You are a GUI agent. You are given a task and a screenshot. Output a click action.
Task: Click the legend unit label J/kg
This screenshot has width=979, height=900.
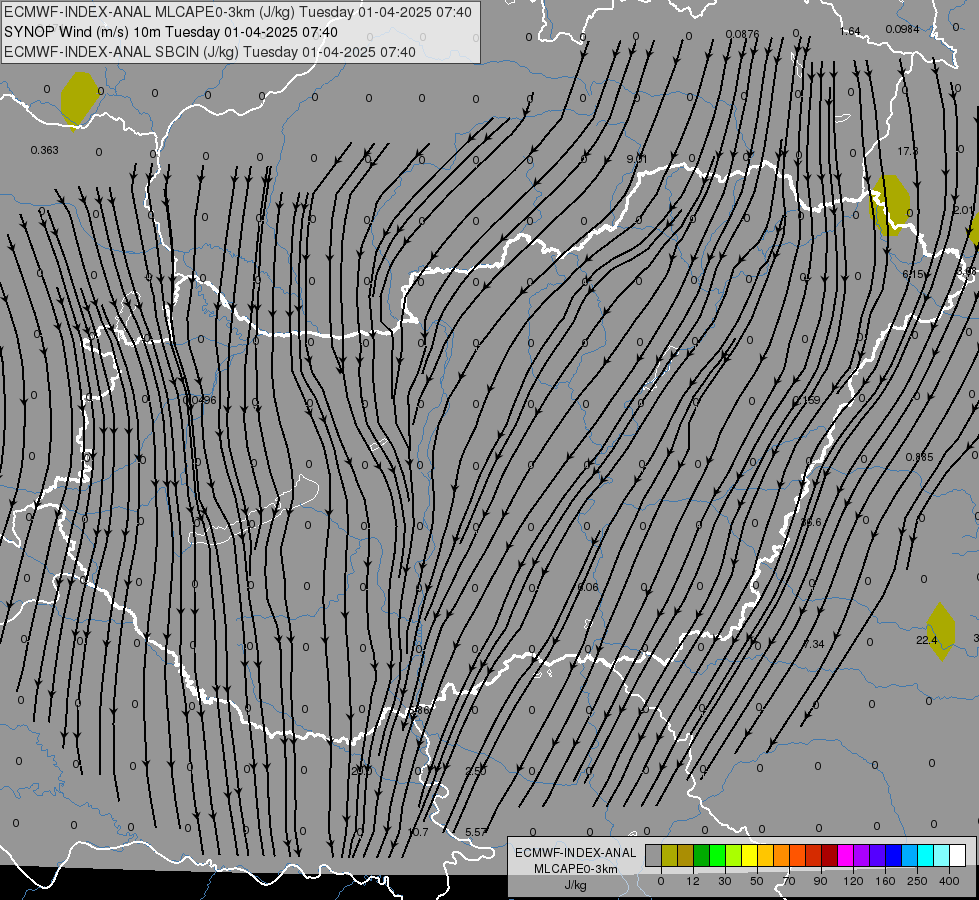click(x=575, y=885)
